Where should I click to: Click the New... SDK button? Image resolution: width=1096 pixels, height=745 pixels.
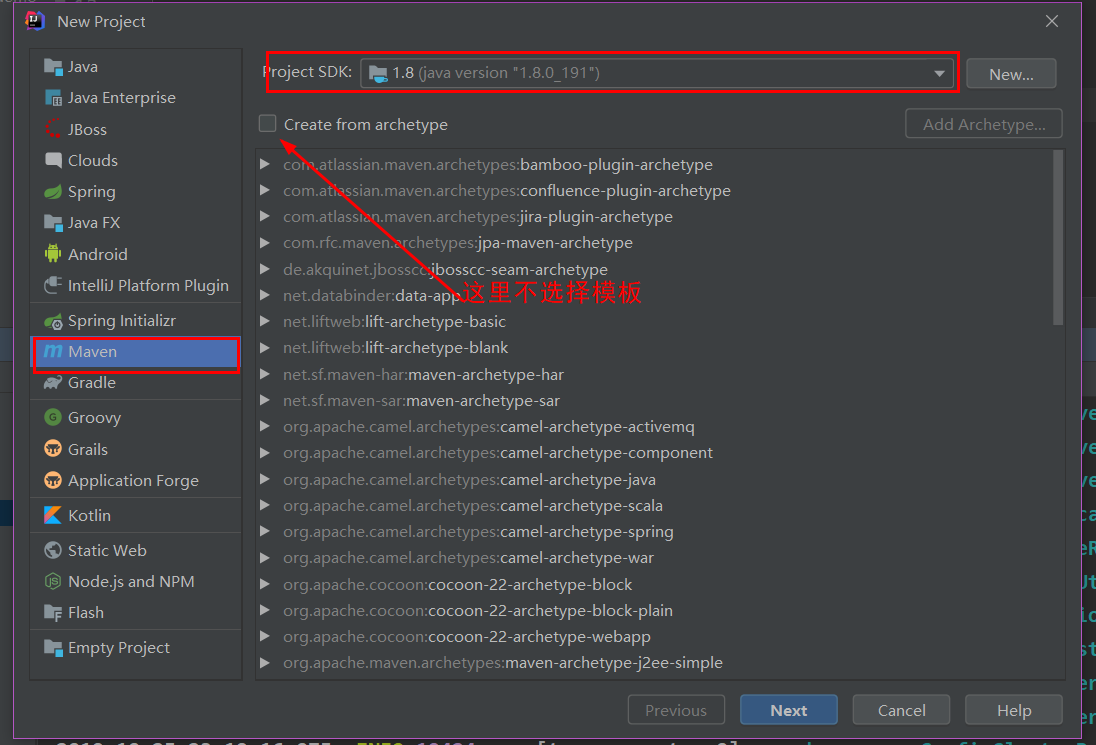1011,74
